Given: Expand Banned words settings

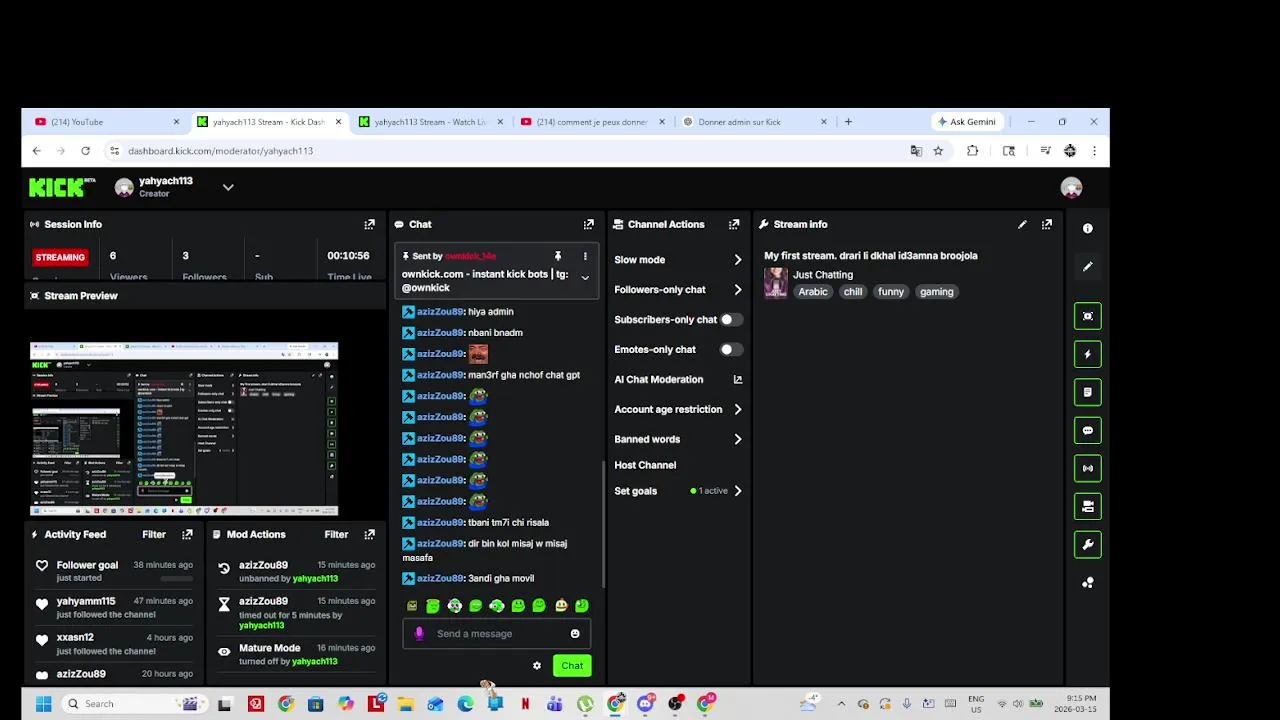Looking at the screenshot, I should (738, 440).
